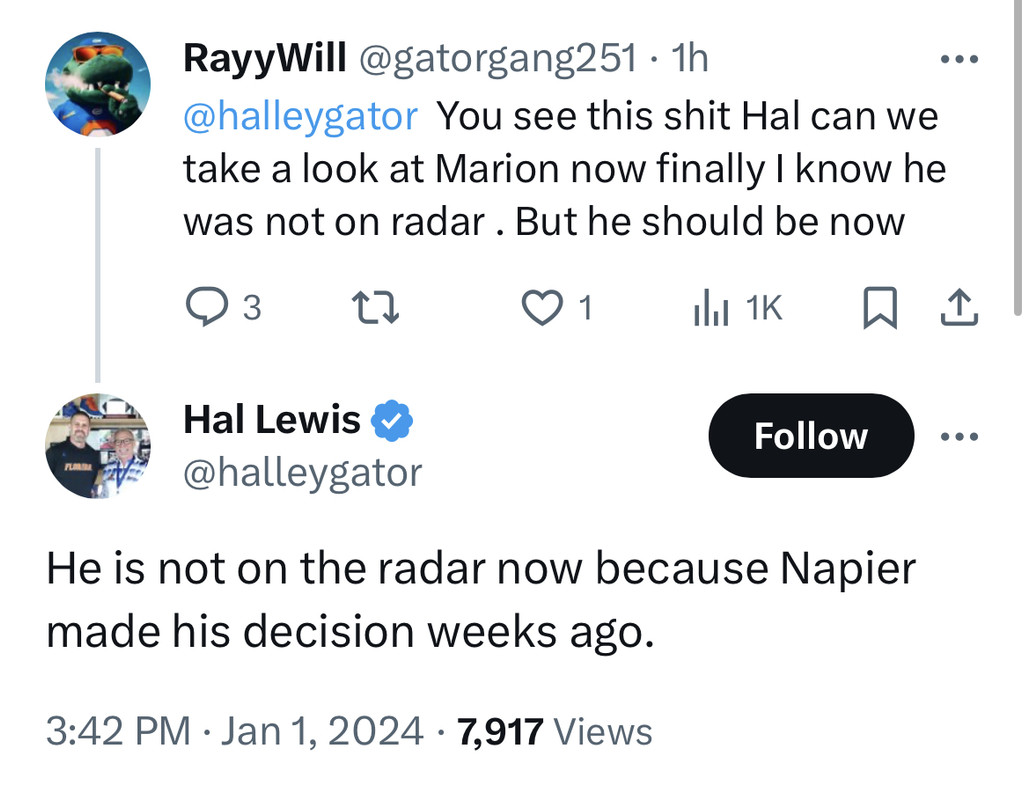Repost RayyWill's tweet
This screenshot has width=1030, height=800.
pyautogui.click(x=380, y=308)
